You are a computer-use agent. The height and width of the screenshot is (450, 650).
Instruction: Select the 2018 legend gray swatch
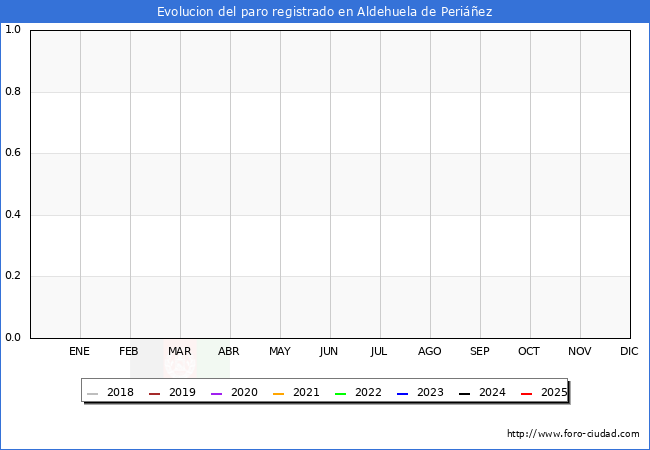pyautogui.click(x=92, y=394)
